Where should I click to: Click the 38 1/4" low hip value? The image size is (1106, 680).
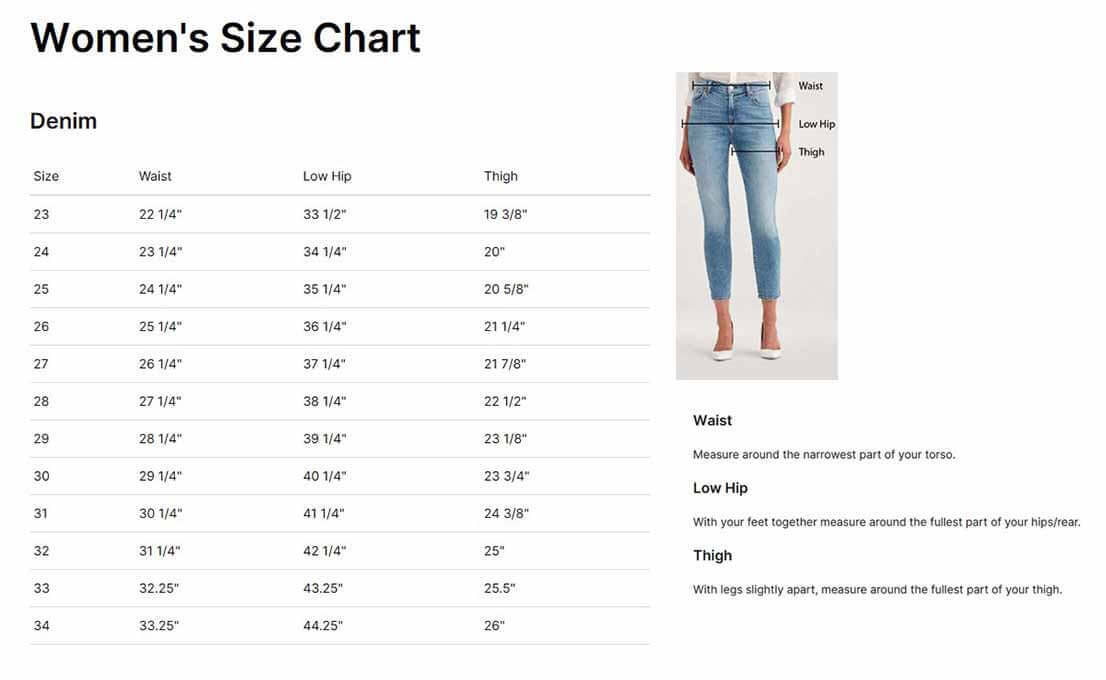pyautogui.click(x=324, y=401)
